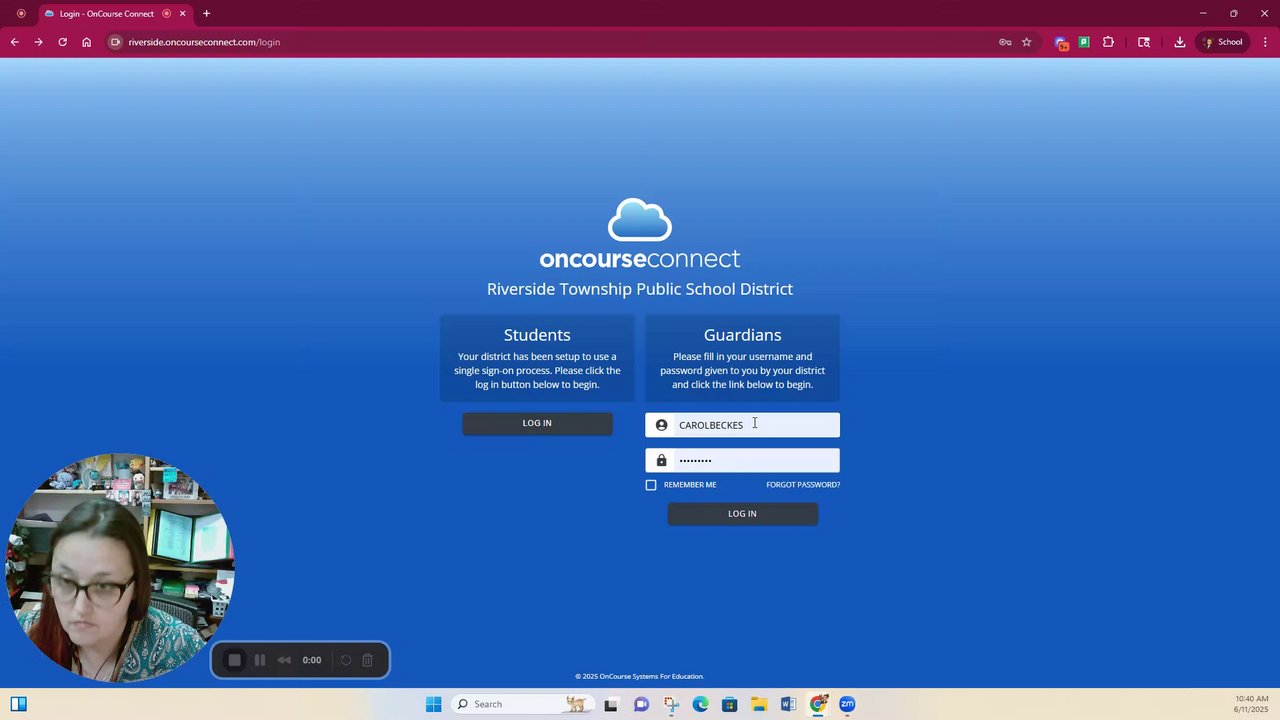Open Task View on the taskbar
Viewport: 1280px width, 720px height.
coord(611,704)
